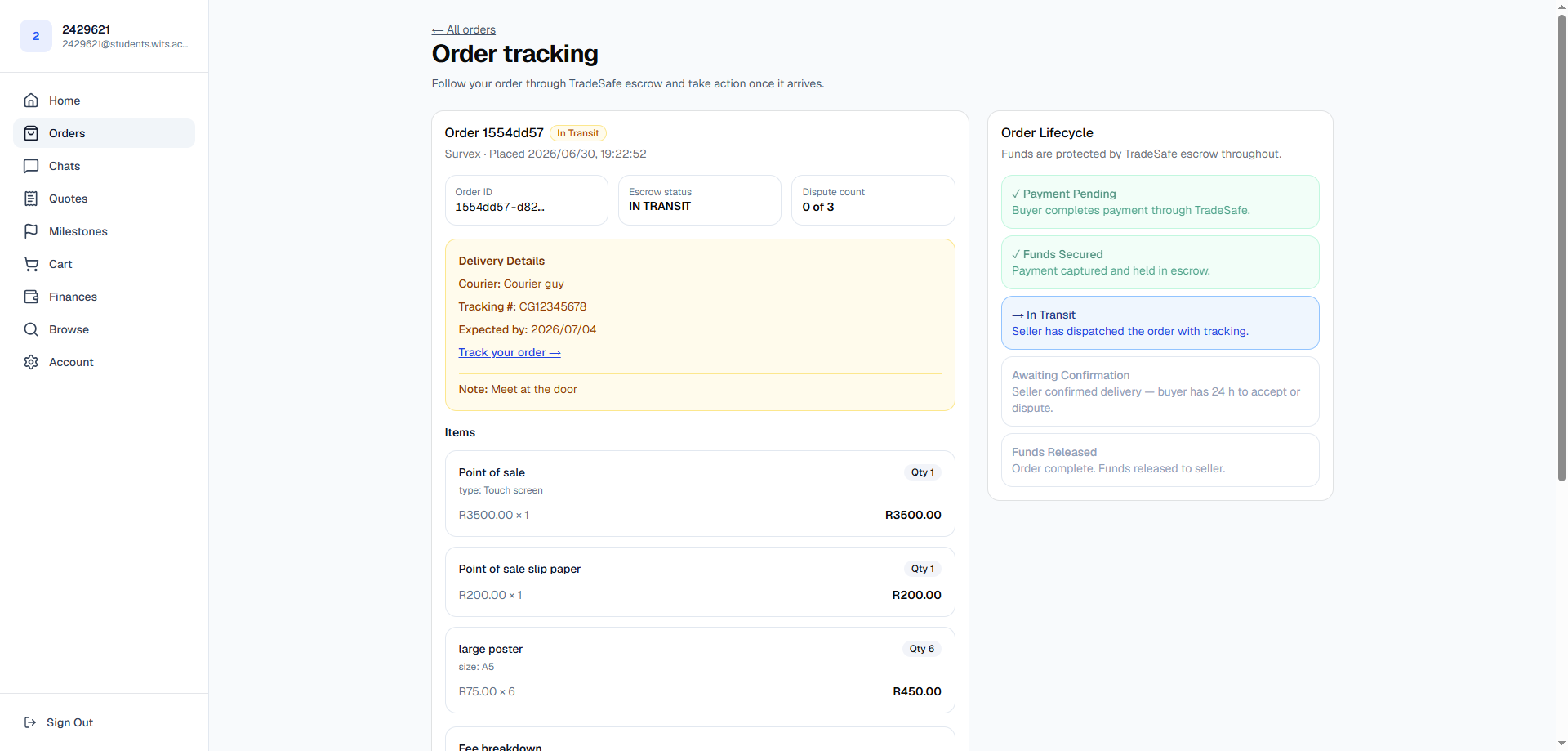Click the tracking number CG12345678
The height and width of the screenshot is (751, 1568).
click(553, 306)
